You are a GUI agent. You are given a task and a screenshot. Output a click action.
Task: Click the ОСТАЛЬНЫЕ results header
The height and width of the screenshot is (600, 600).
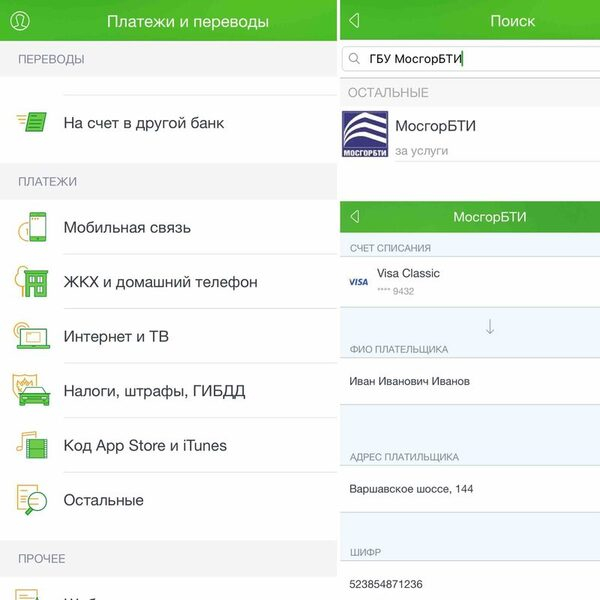click(388, 93)
